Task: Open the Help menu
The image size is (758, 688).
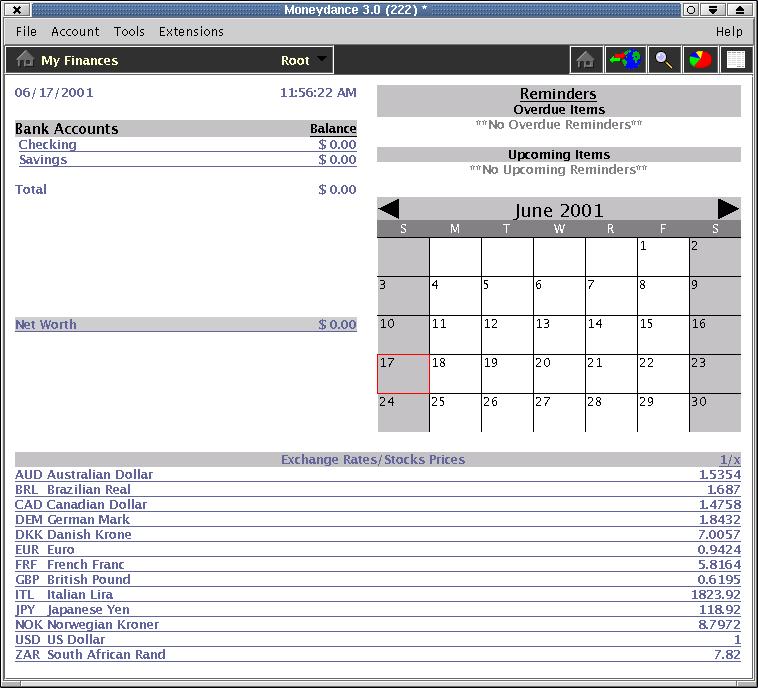Action: click(x=729, y=31)
